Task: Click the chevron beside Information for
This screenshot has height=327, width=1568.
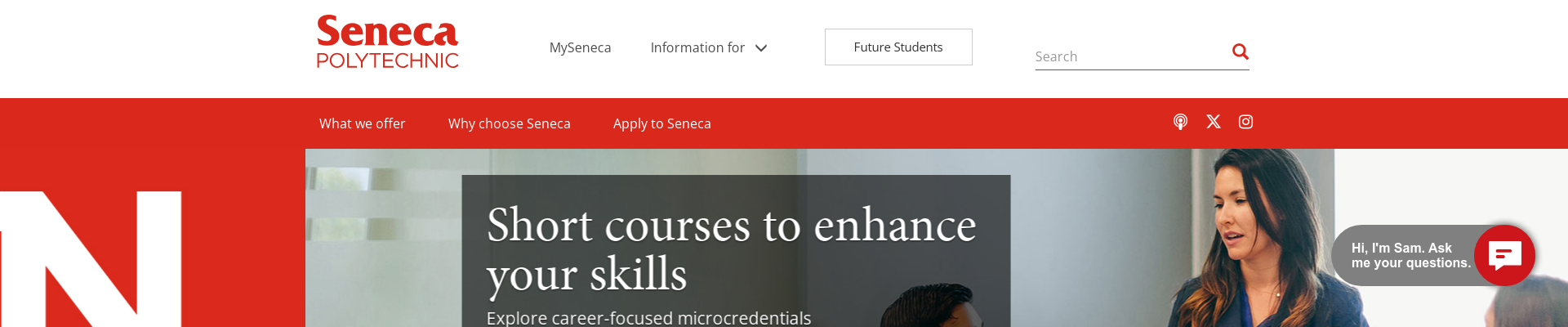Action: click(761, 48)
